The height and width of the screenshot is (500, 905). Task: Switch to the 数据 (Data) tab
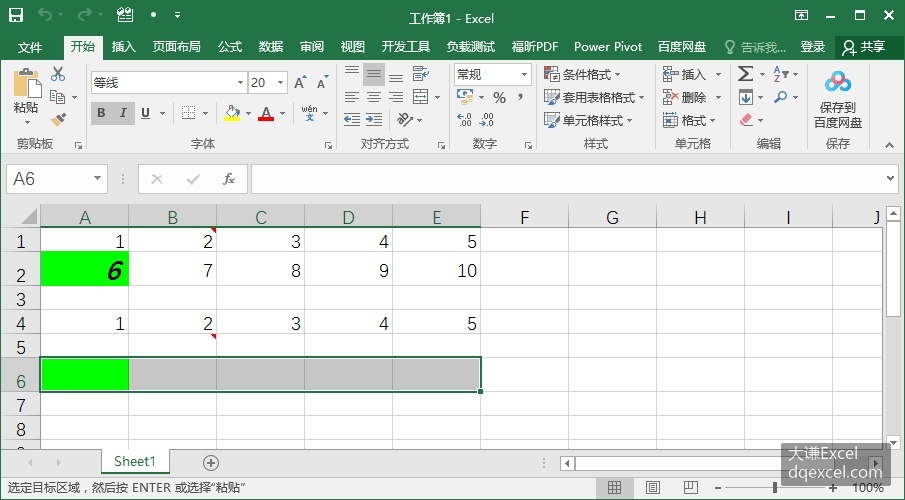[x=271, y=47]
